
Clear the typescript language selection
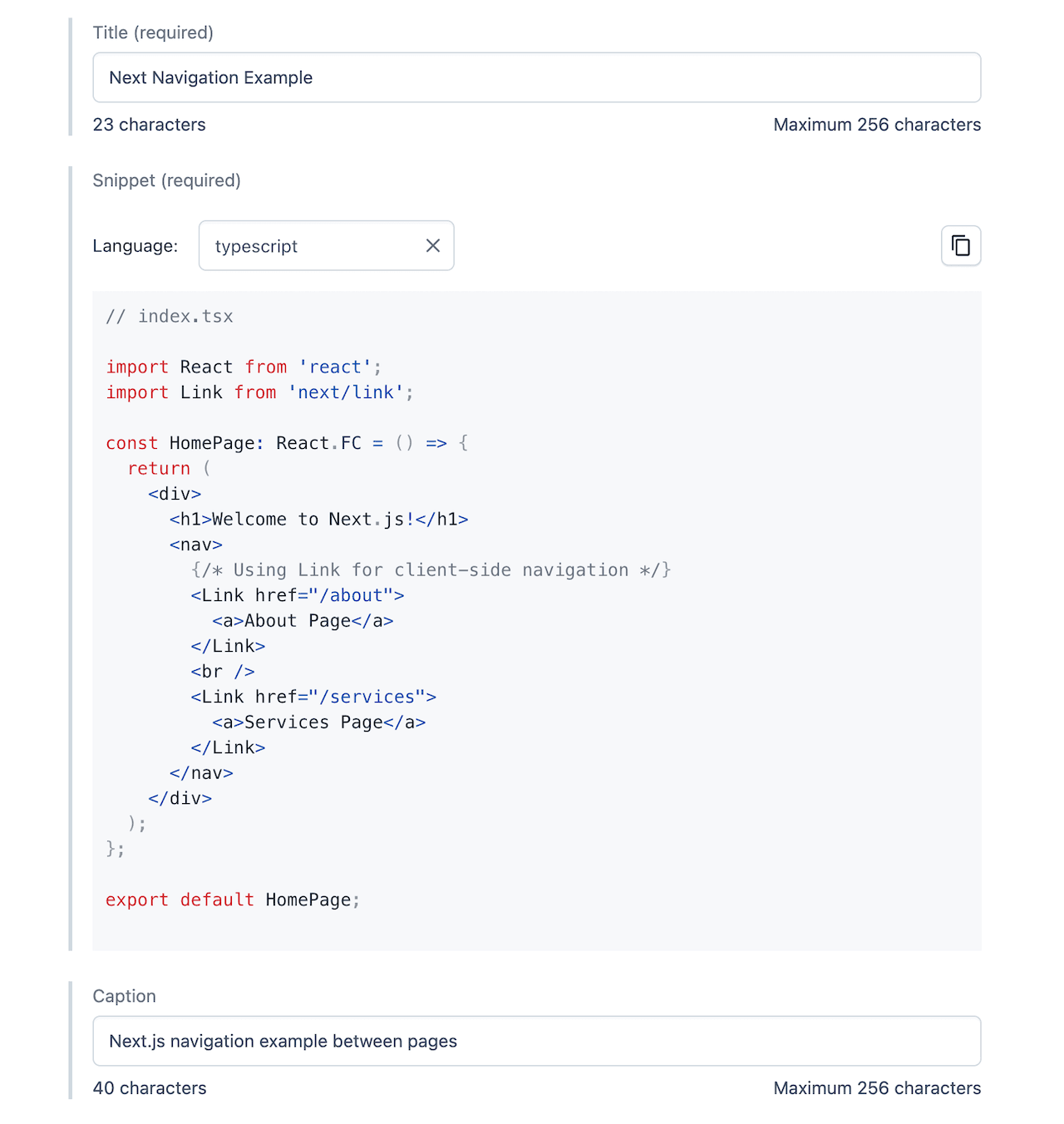click(x=432, y=246)
